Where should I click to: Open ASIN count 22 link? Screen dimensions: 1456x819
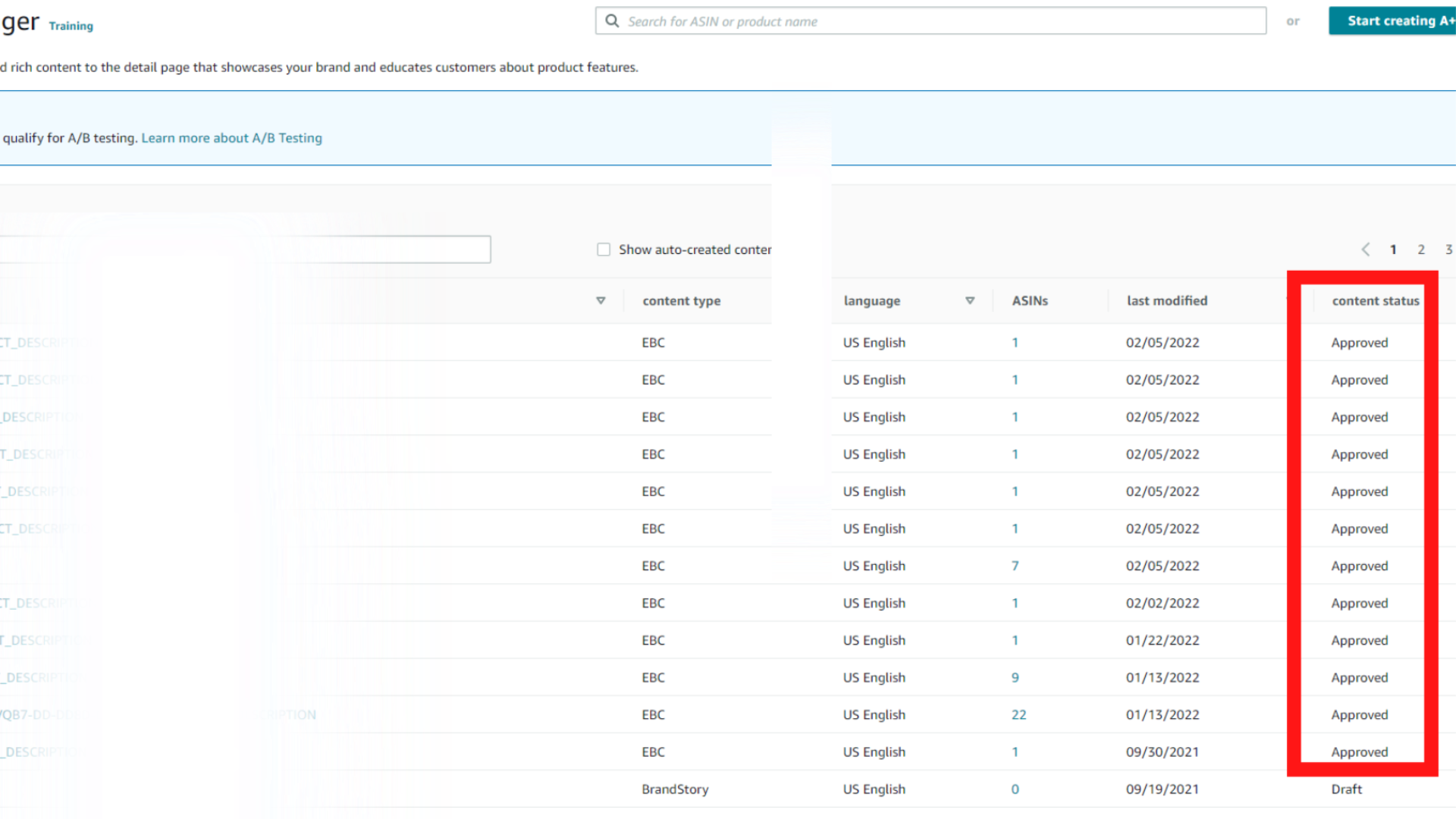point(1018,715)
